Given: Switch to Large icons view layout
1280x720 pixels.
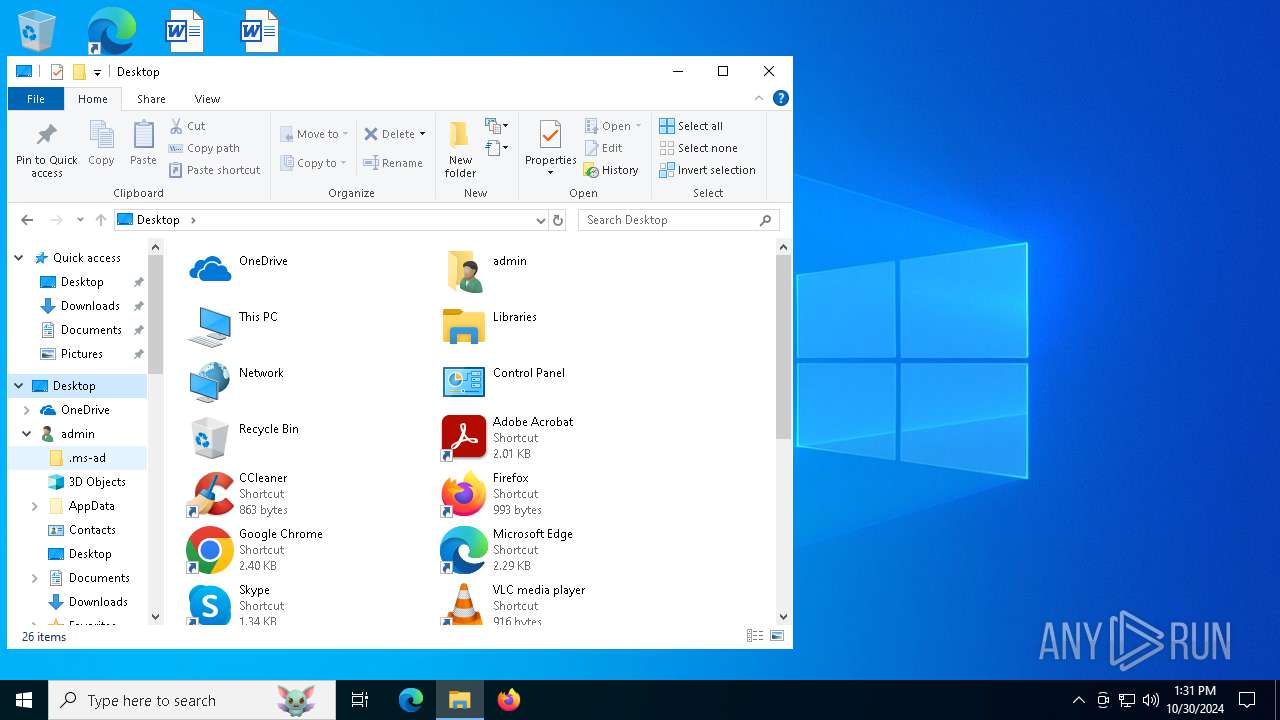Looking at the screenshot, I should (x=776, y=636).
